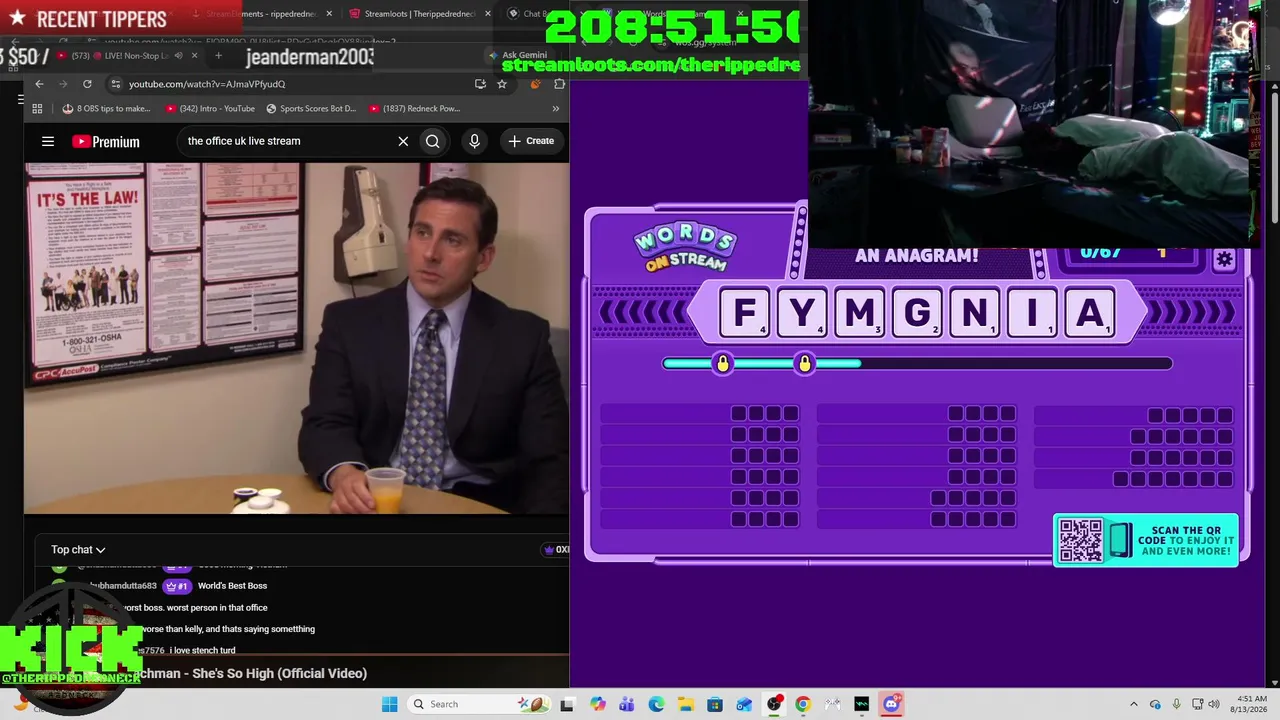Open the 'Sports Scores Bot D...' bookmark
This screenshot has width=1280, height=720.
(x=310, y=108)
